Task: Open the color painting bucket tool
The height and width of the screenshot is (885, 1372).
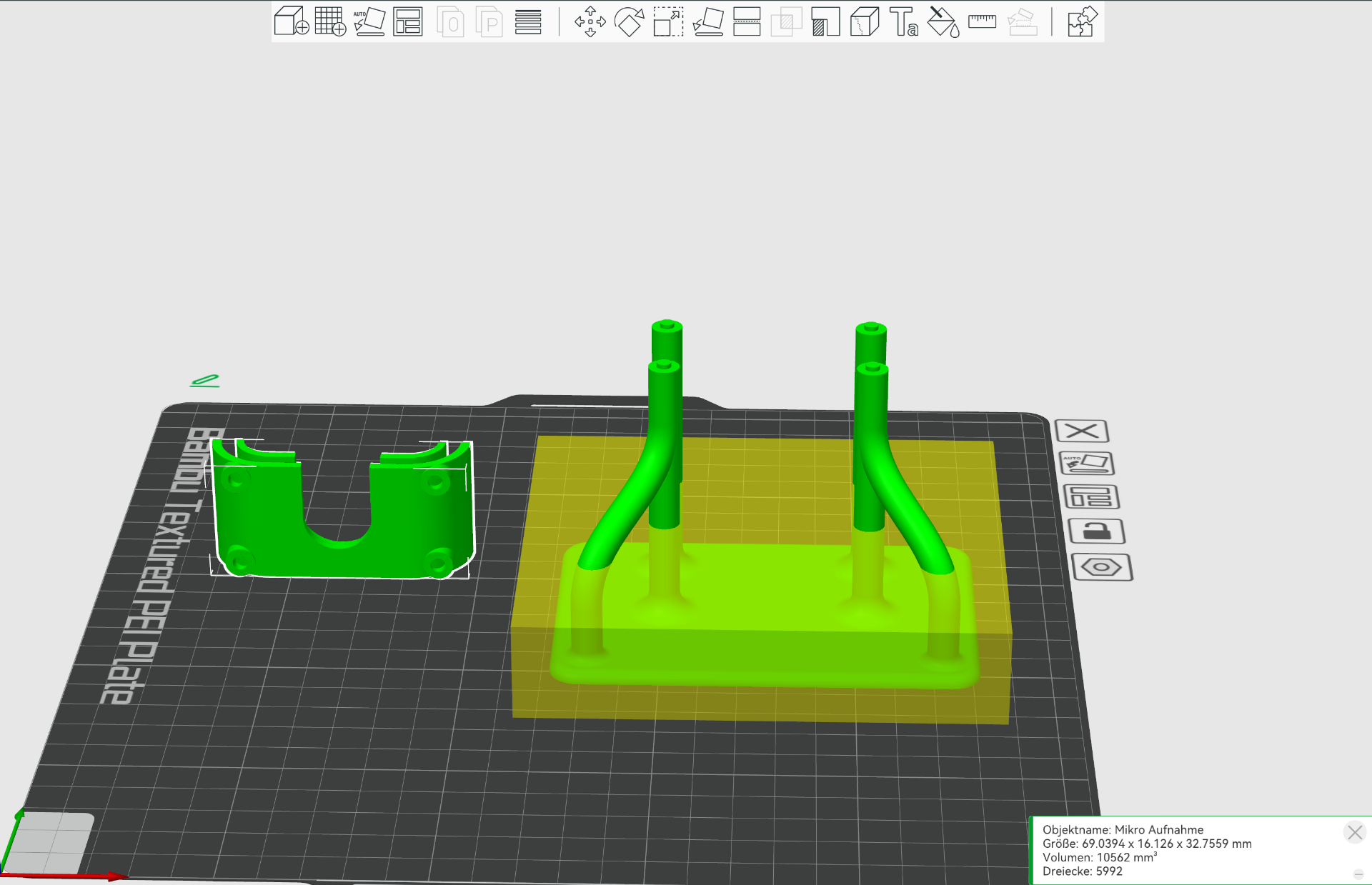Action: pyautogui.click(x=943, y=21)
